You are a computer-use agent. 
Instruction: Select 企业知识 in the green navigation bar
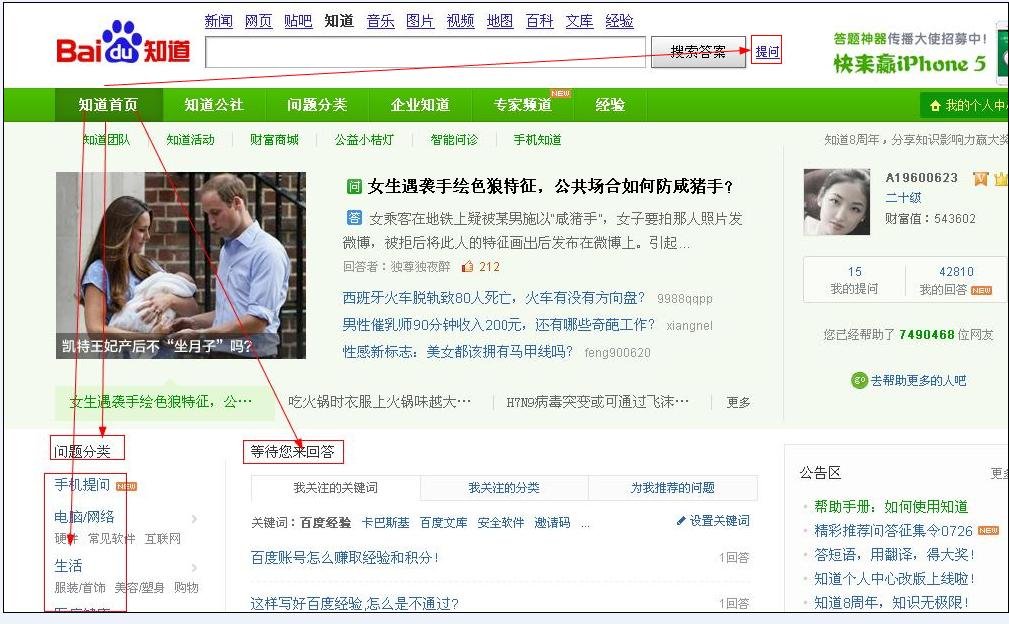click(419, 104)
